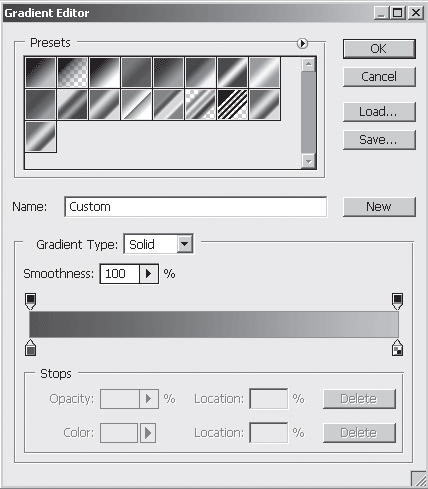Click the Load... button

click(x=379, y=112)
